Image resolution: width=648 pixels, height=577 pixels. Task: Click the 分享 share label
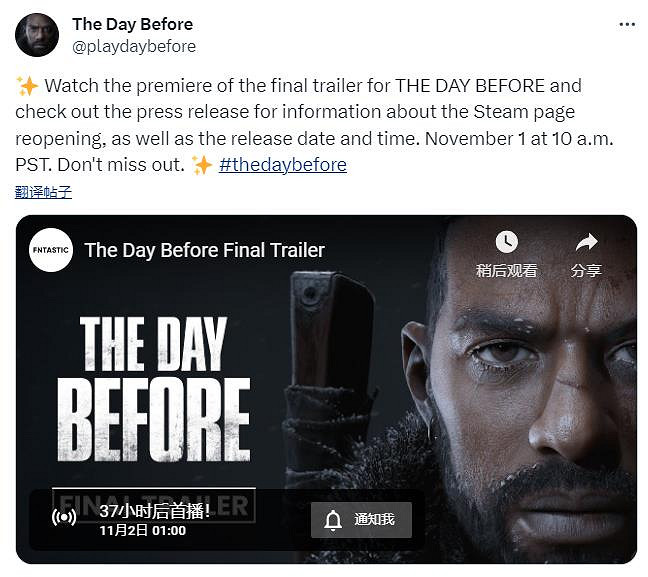[x=586, y=271]
